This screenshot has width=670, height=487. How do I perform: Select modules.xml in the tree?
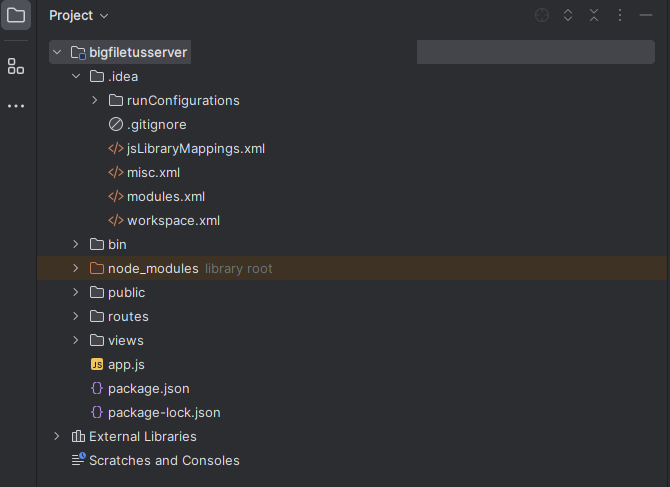[166, 197]
